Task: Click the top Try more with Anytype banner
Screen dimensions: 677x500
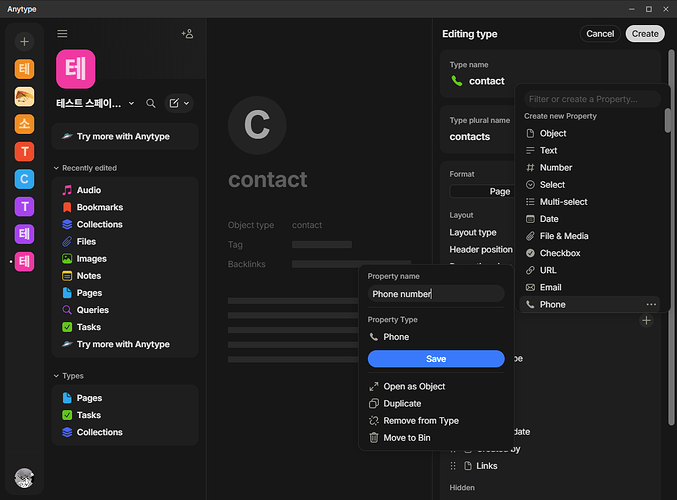Action: click(x=125, y=136)
